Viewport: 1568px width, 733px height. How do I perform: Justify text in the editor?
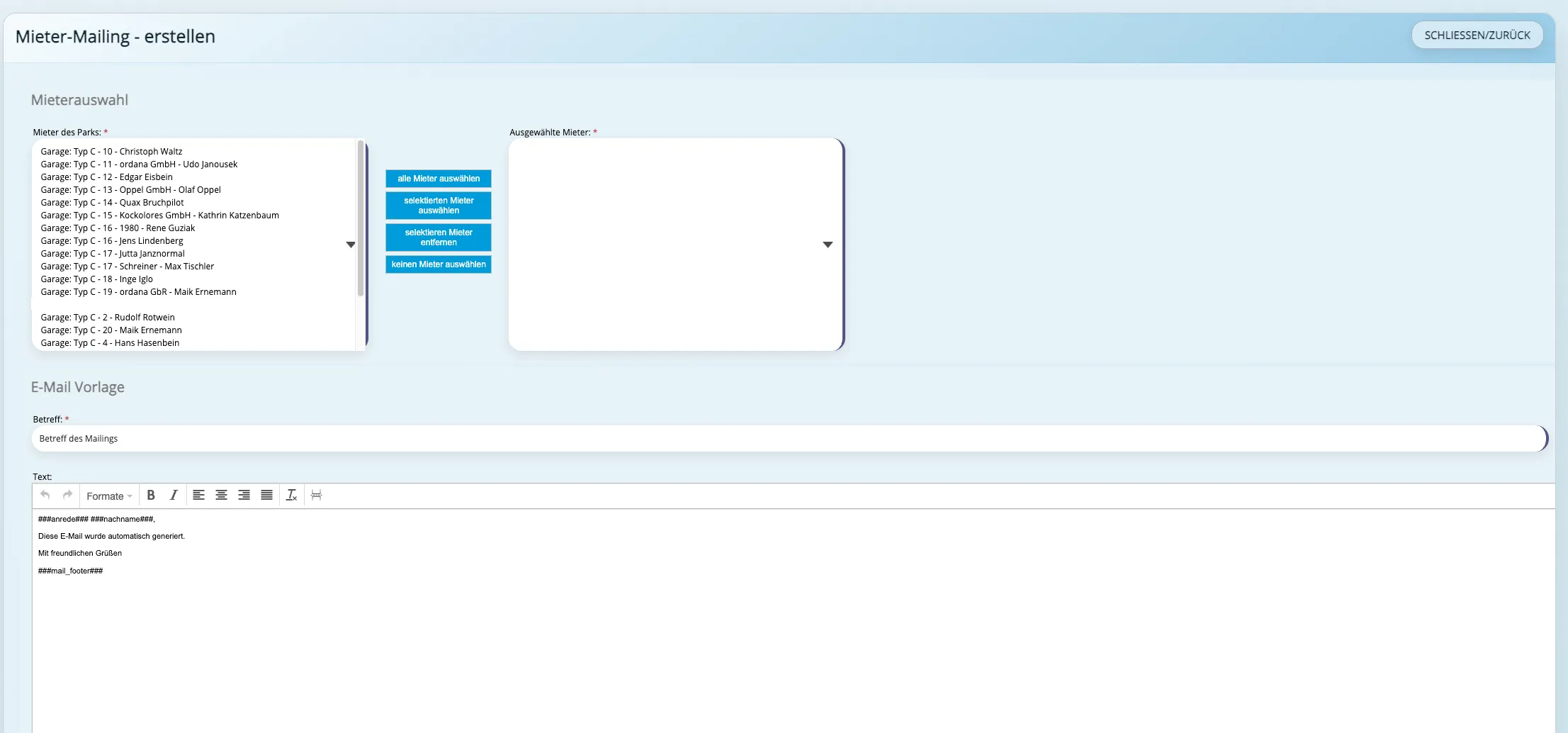pos(267,496)
